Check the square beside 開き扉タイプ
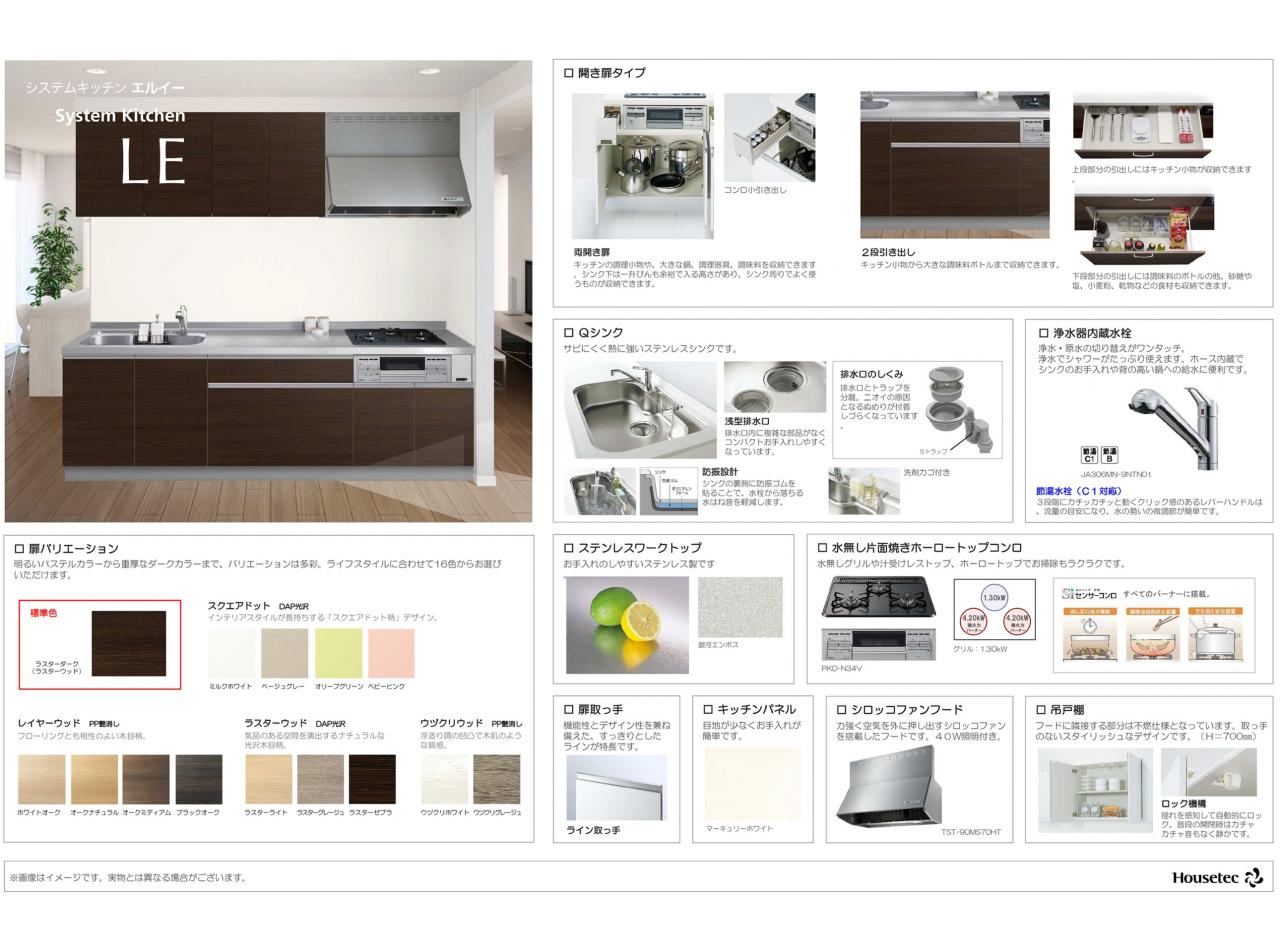This screenshot has width=1280, height=952. pos(569,73)
